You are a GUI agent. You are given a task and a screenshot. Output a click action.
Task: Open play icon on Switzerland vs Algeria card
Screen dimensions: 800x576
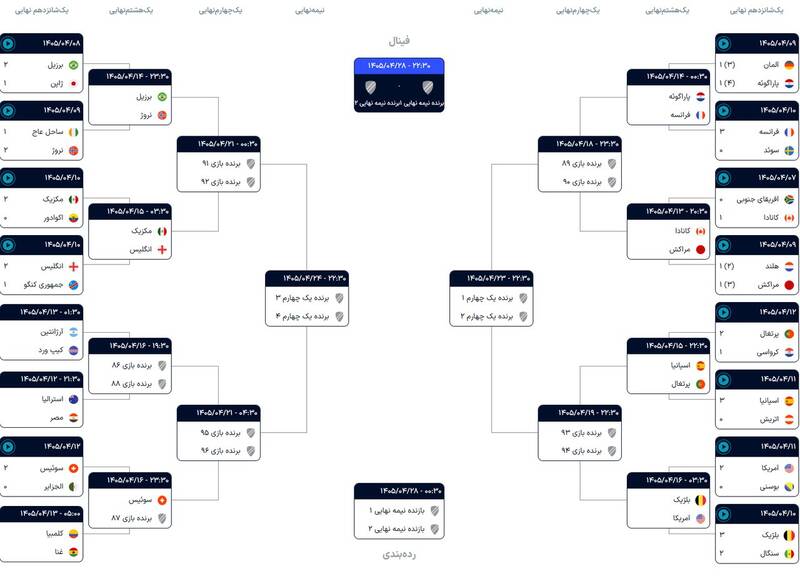pyautogui.click(x=8, y=447)
